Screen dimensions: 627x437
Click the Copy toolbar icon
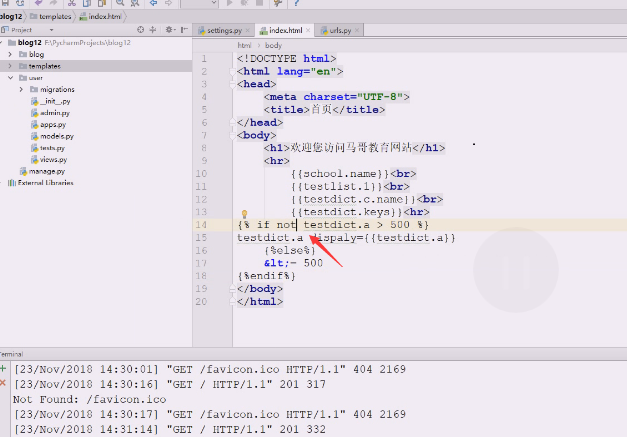pyautogui.click(x=87, y=2)
